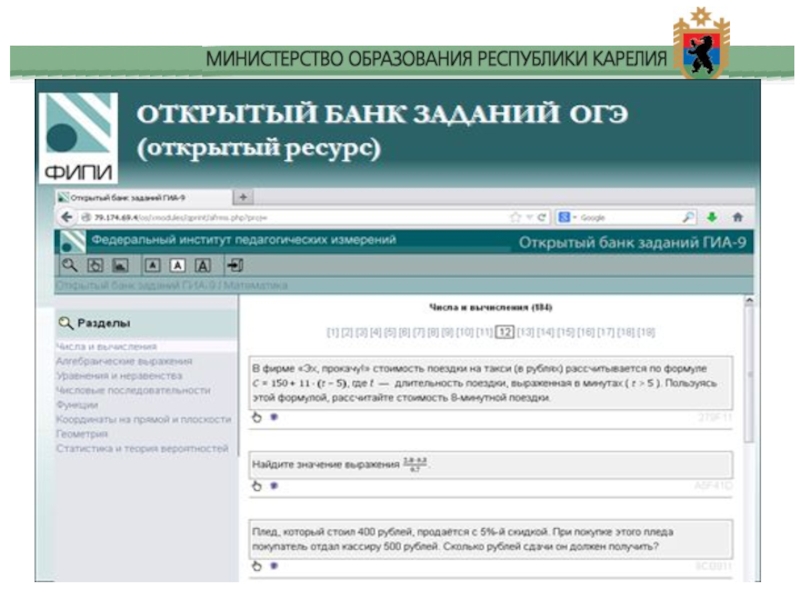Open the Геометрия section
800x600 pixels.
coord(82,434)
